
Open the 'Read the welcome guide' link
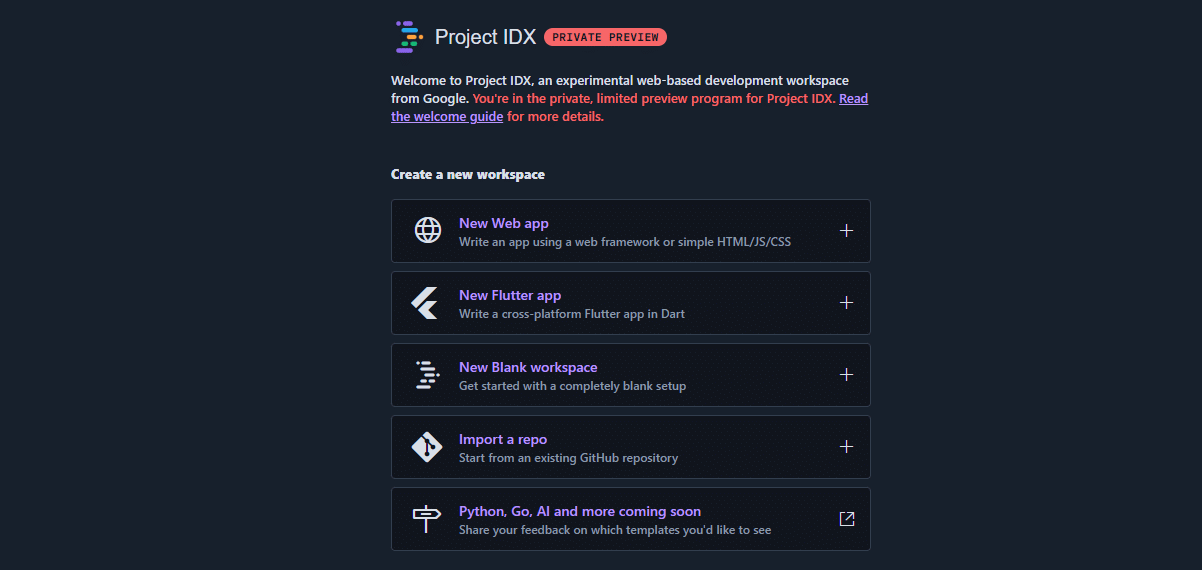447,117
